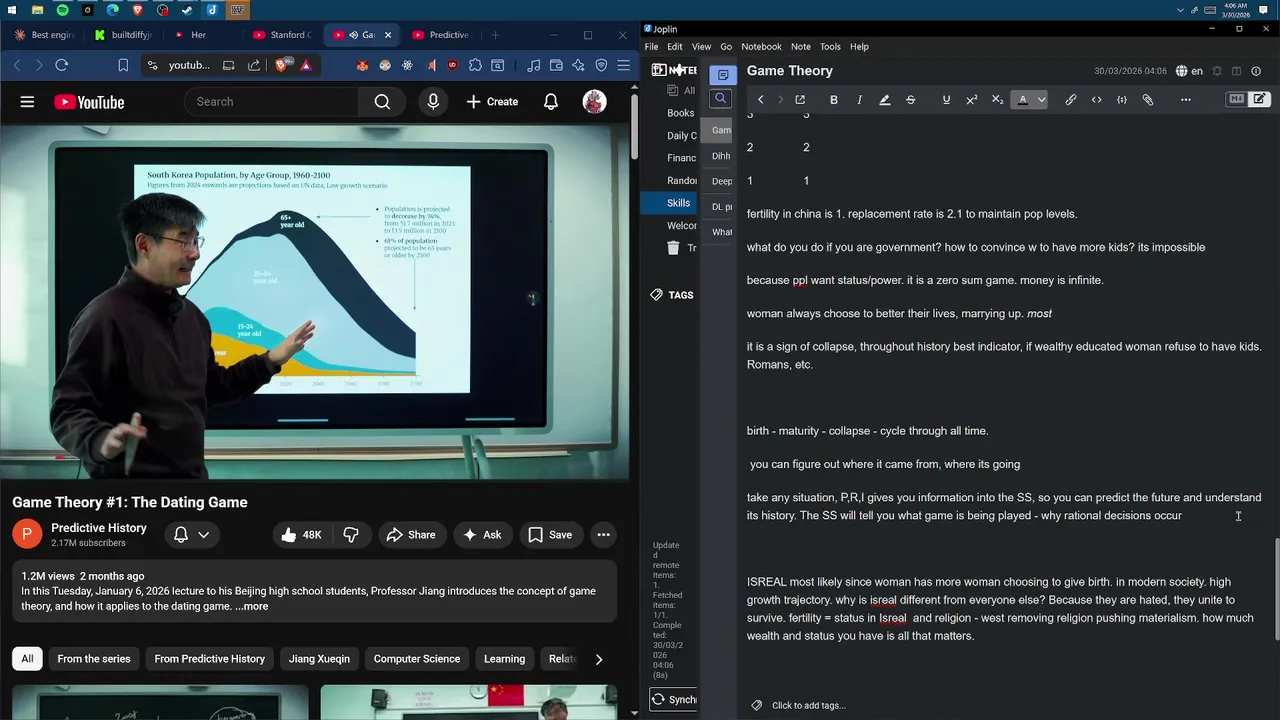Click YouTube voice search microphone
The height and width of the screenshot is (720, 1280).
coord(433,102)
